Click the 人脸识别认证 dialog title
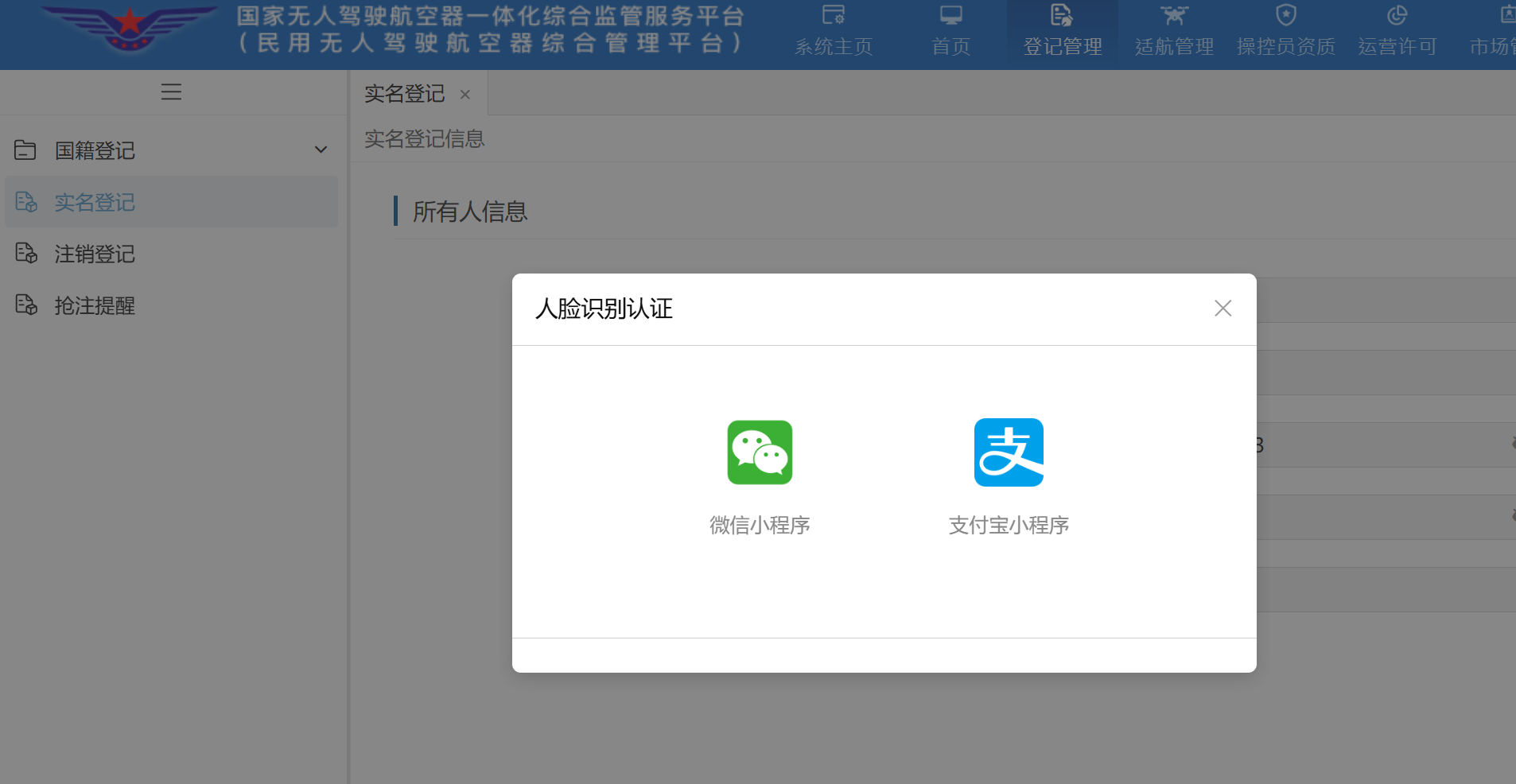This screenshot has width=1516, height=784. (604, 309)
